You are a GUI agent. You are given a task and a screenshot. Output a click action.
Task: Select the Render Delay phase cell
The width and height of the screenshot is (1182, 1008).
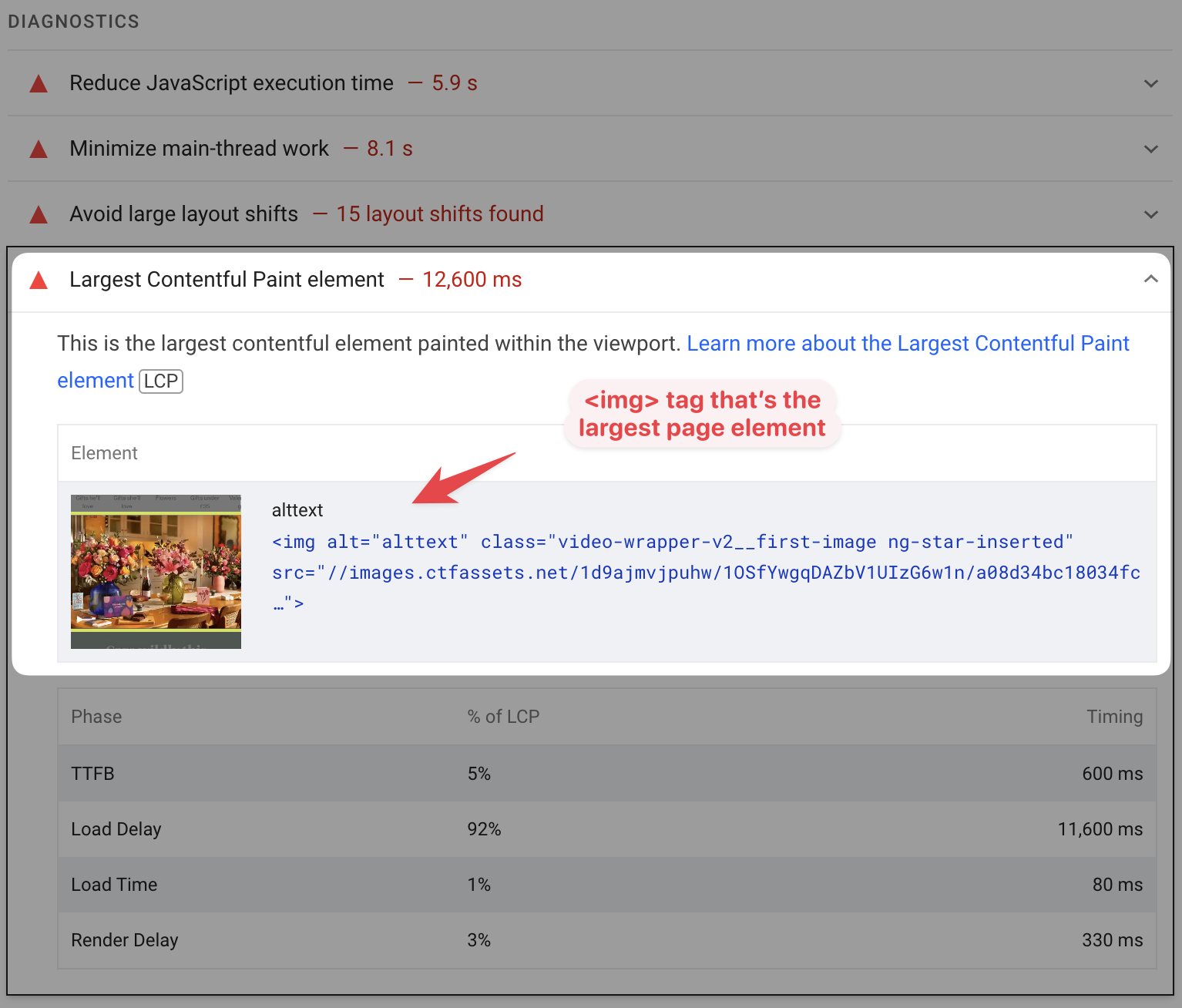[x=125, y=940]
